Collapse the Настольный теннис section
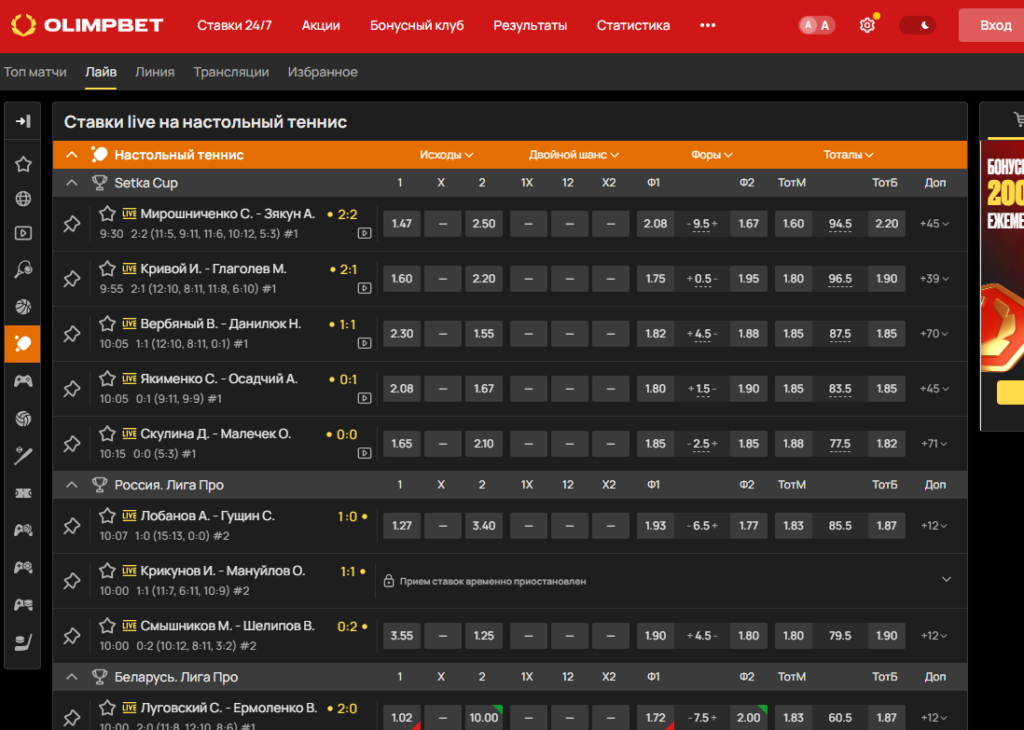The image size is (1024, 730). 72,155
